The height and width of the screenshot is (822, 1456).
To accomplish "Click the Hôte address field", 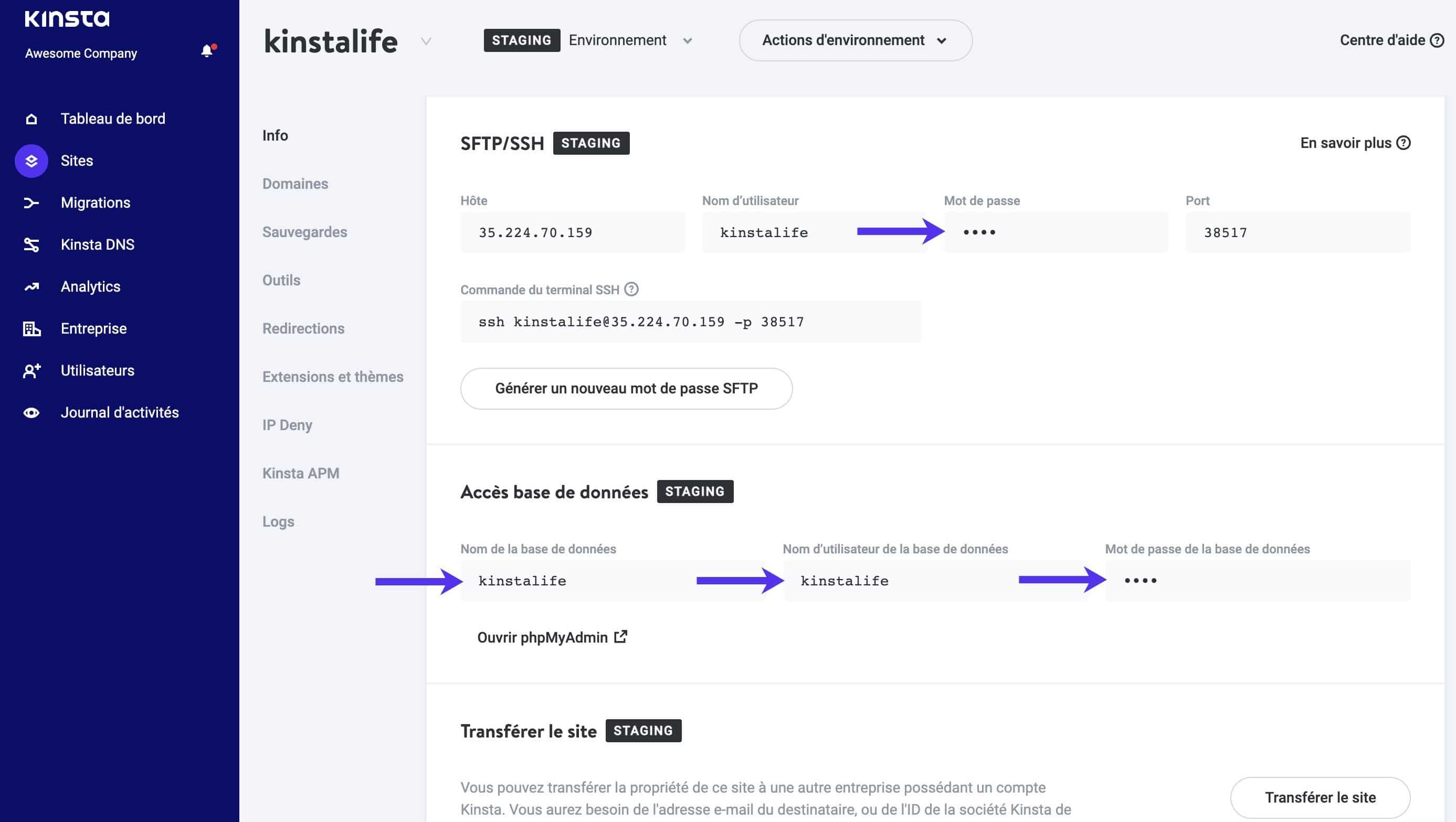I will click(x=573, y=232).
